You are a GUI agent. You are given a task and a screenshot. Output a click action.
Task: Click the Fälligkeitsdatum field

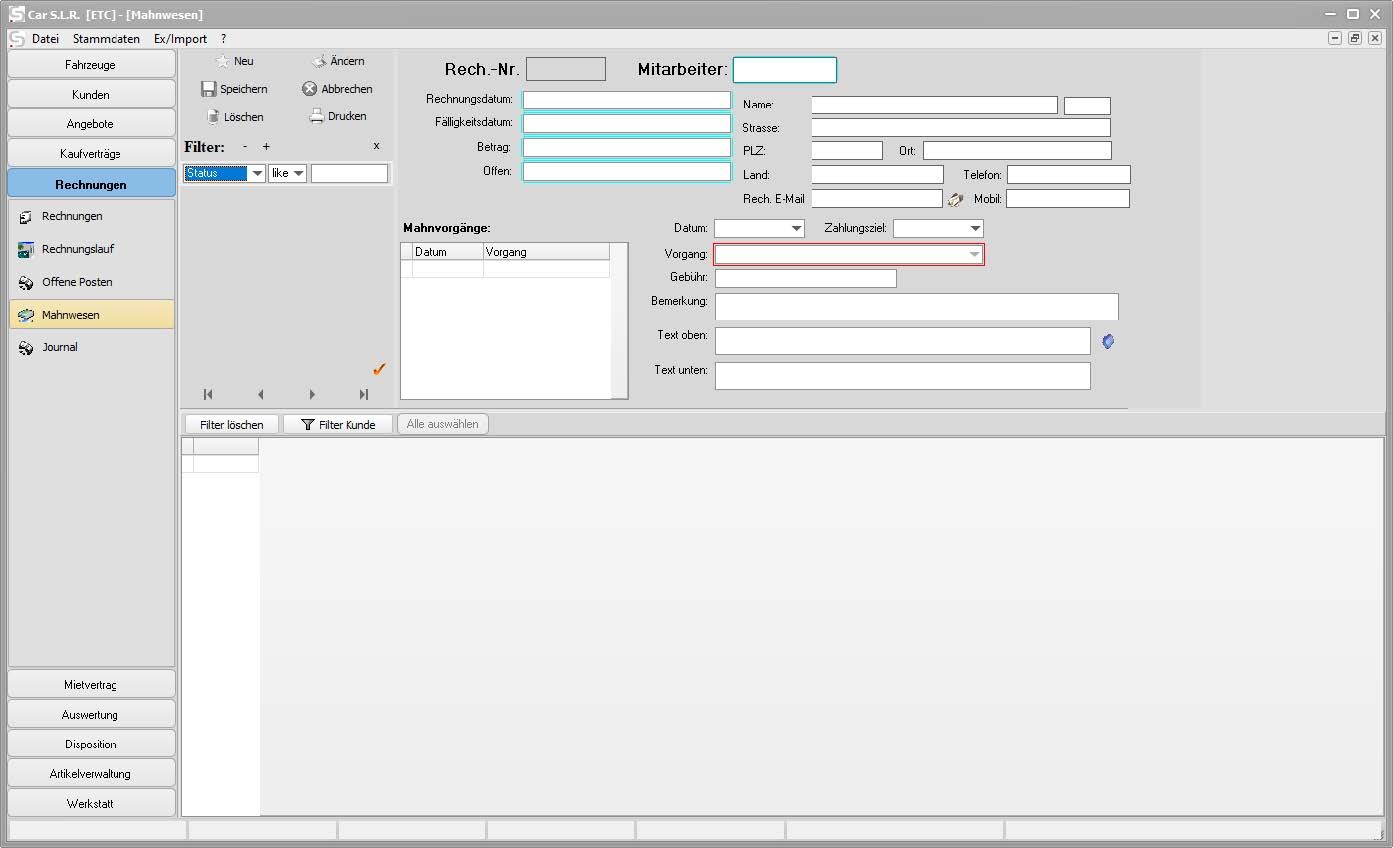click(627, 123)
